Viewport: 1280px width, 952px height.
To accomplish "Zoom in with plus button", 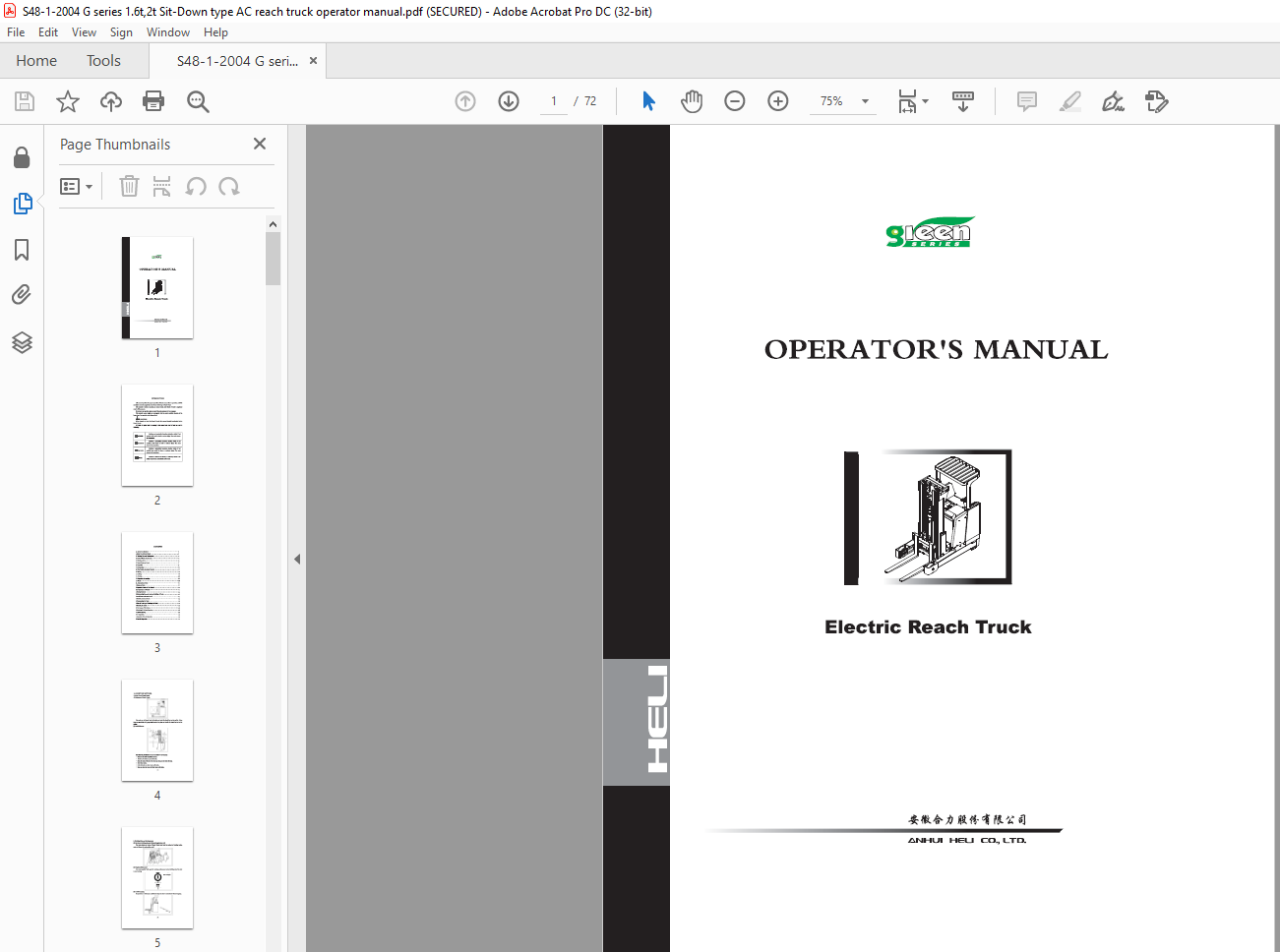I will (778, 101).
